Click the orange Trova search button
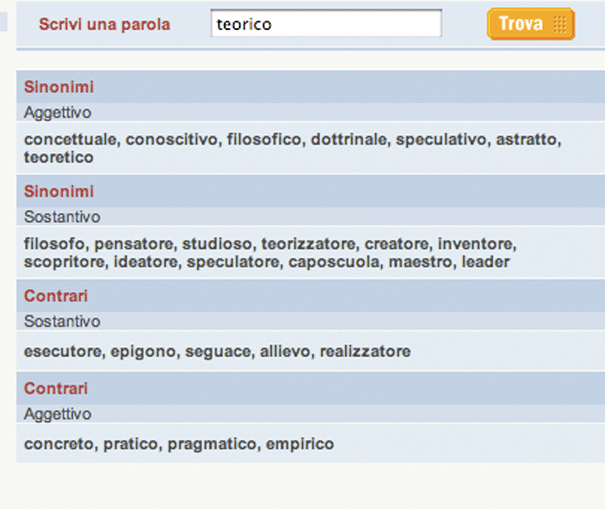 (x=520, y=24)
